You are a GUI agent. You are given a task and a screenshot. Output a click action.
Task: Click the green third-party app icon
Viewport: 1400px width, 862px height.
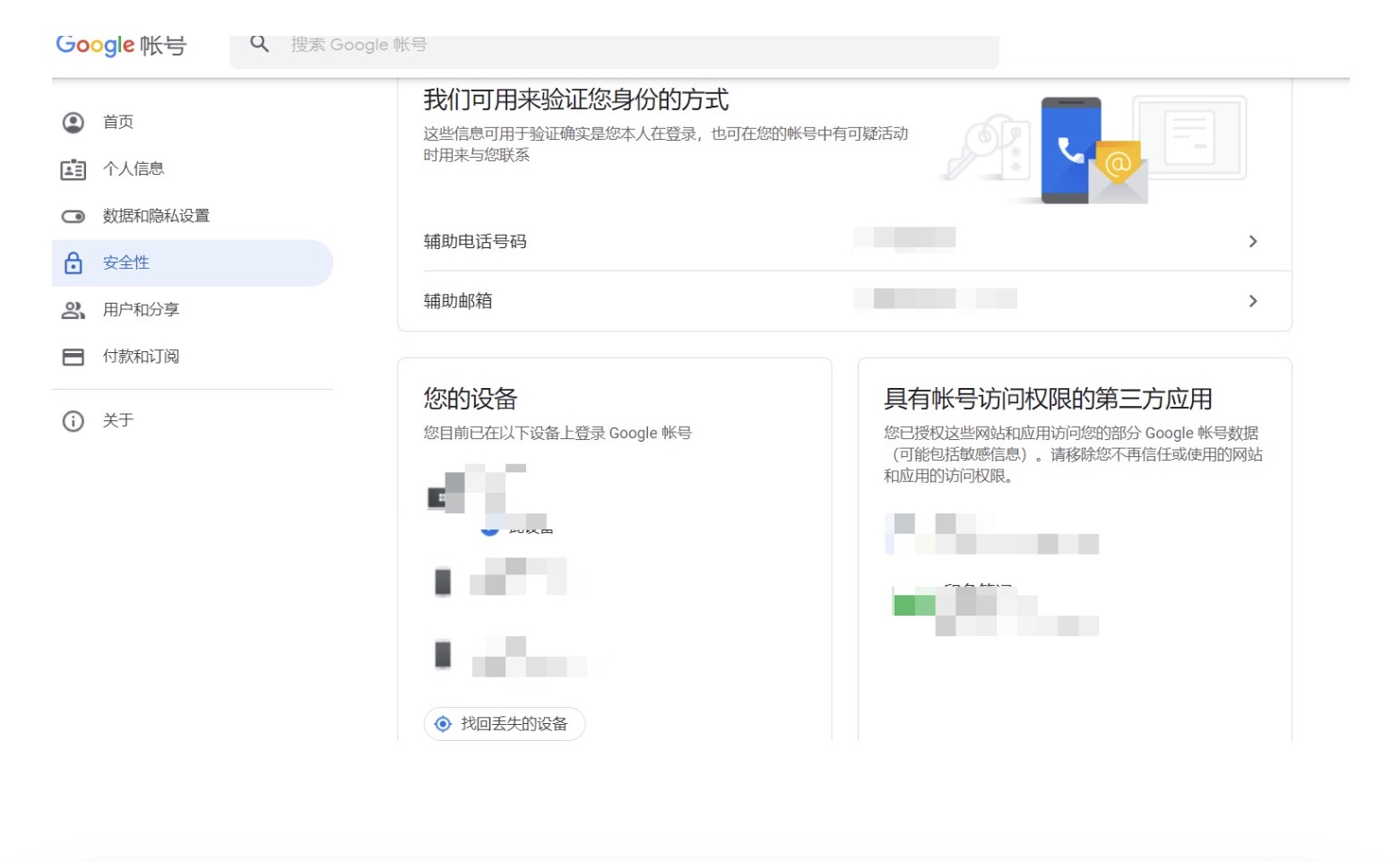(913, 605)
